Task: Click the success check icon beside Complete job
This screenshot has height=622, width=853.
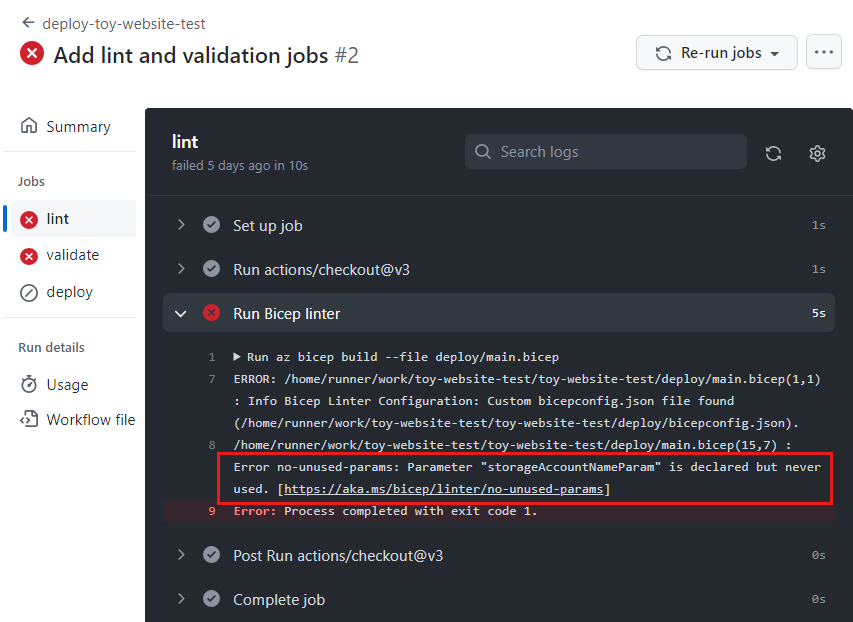Action: tap(211, 599)
